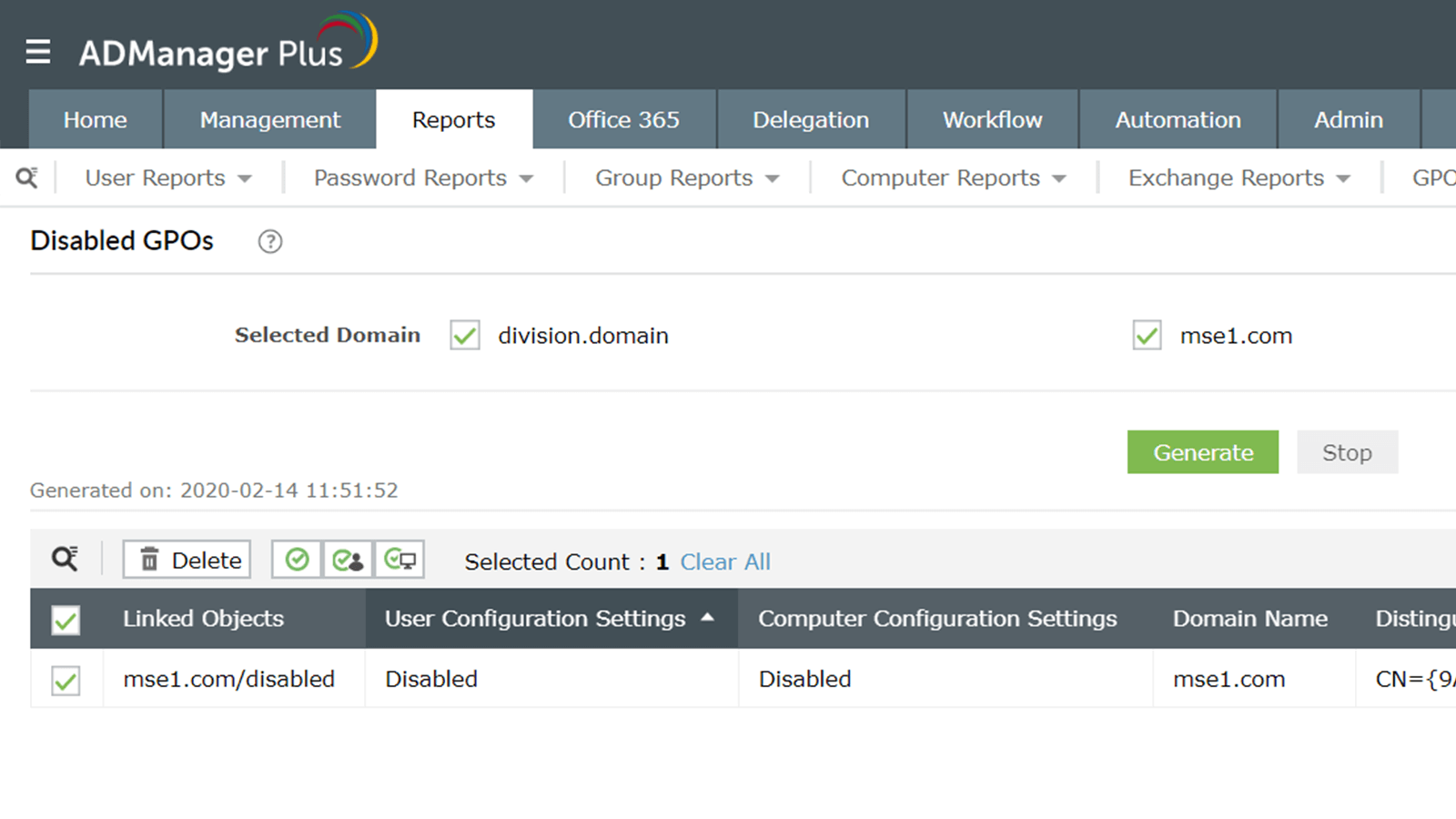Enable selected GPO with green check icon
This screenshot has height=819, width=1456.
pyautogui.click(x=297, y=560)
